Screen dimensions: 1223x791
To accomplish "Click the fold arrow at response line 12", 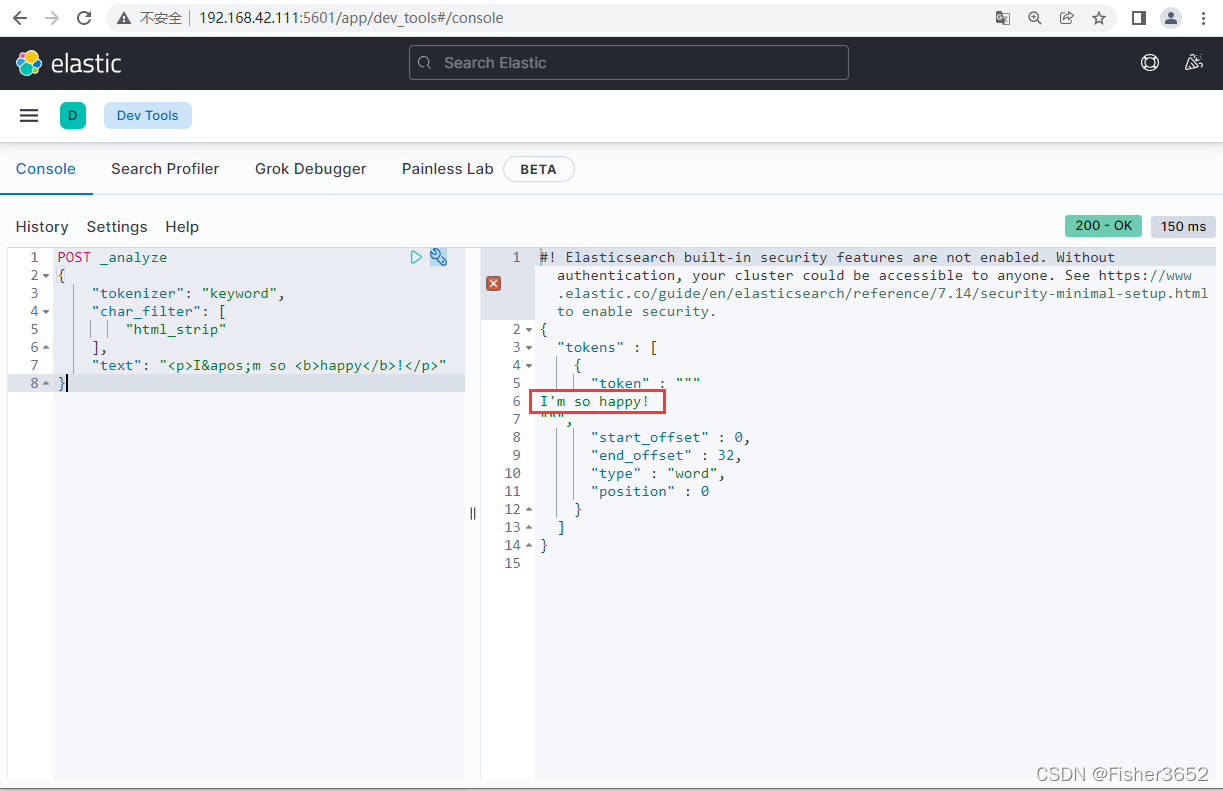I will click(529, 510).
